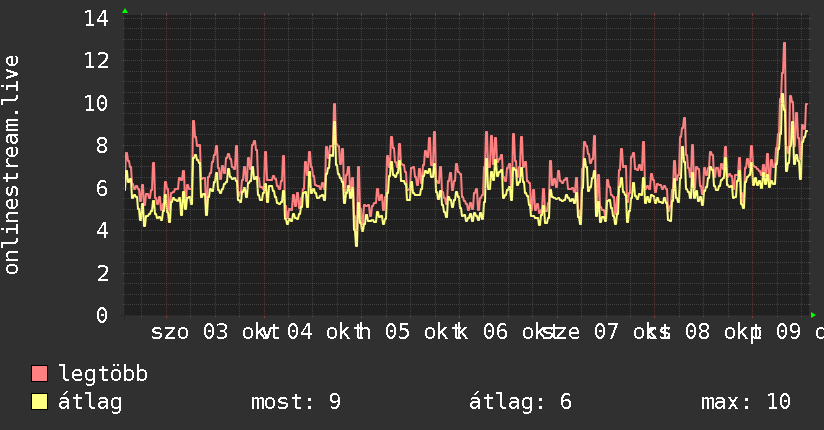Click the 'most: 9' value
This screenshot has width=824, height=430.
tap(296, 402)
